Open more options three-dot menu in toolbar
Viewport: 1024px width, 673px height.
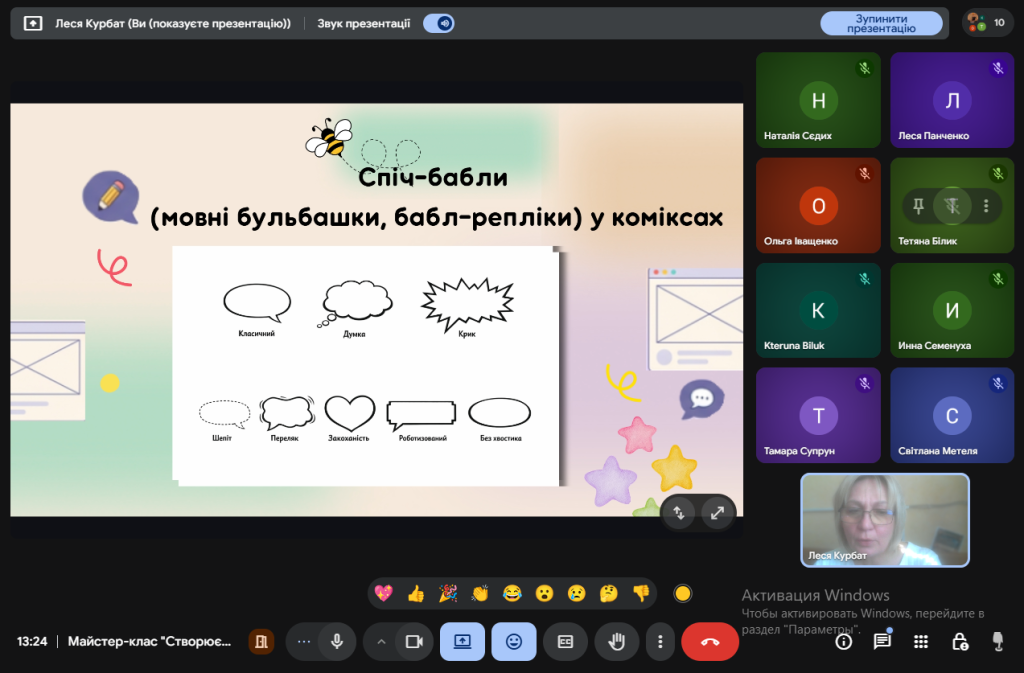pyautogui.click(x=659, y=642)
